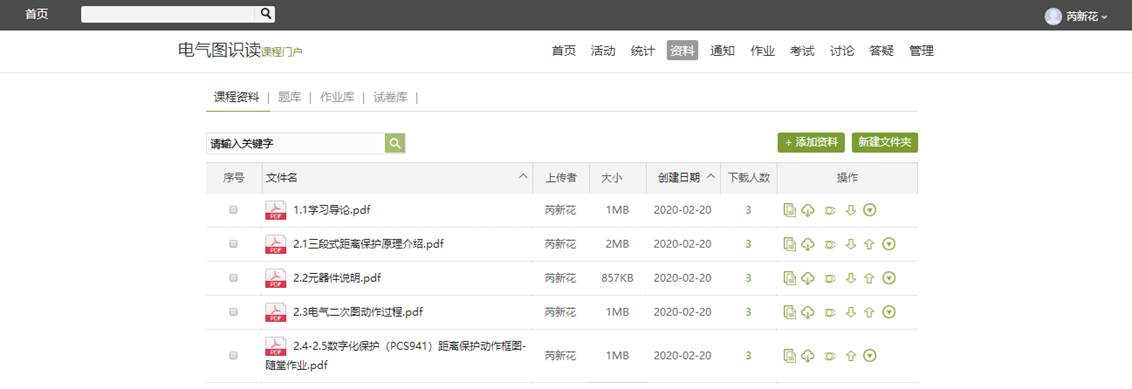Download the 1.1学习导论.pdf file via cloud icon
This screenshot has width=1132, height=389.
tap(808, 210)
